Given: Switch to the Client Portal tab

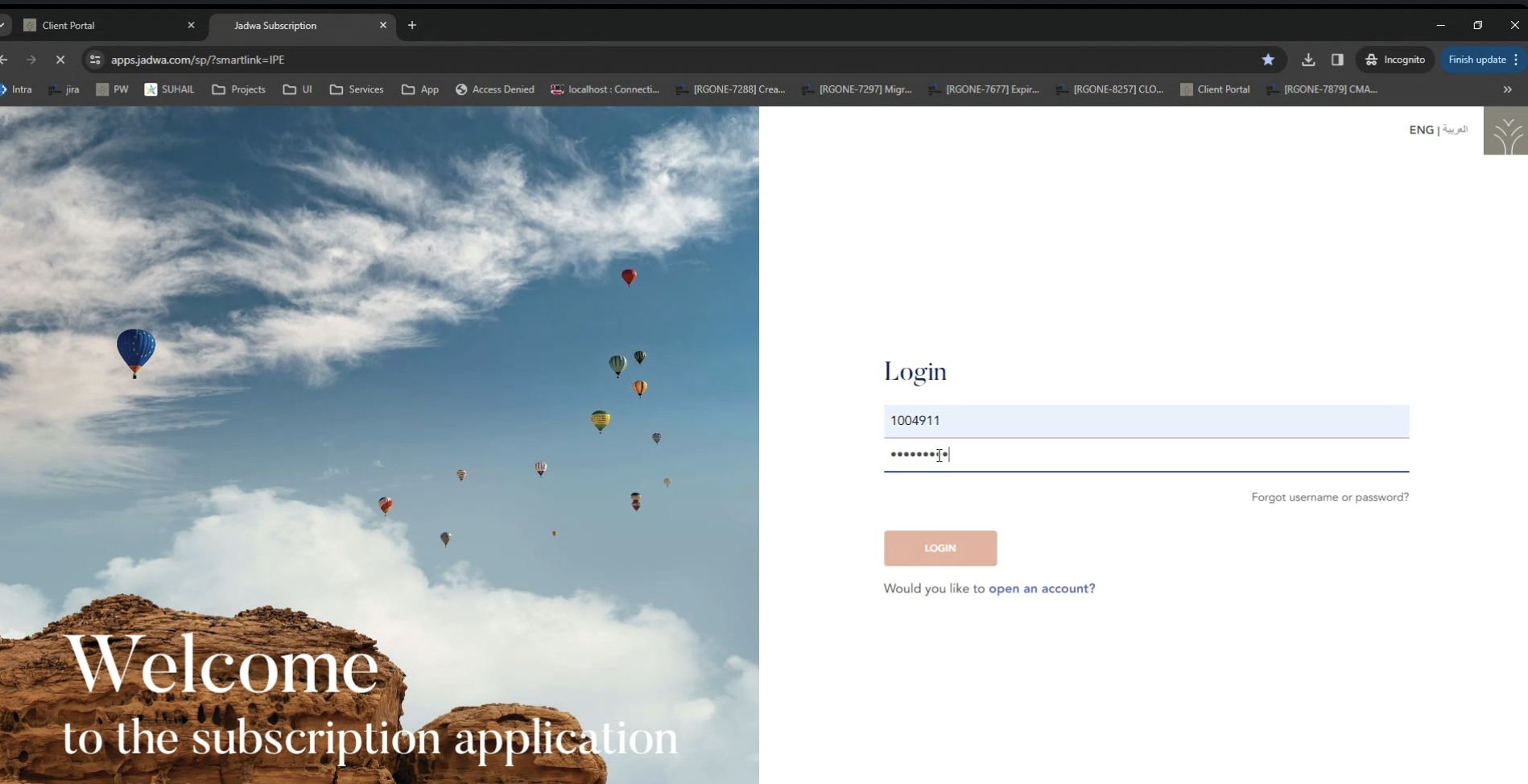Looking at the screenshot, I should pos(105,25).
